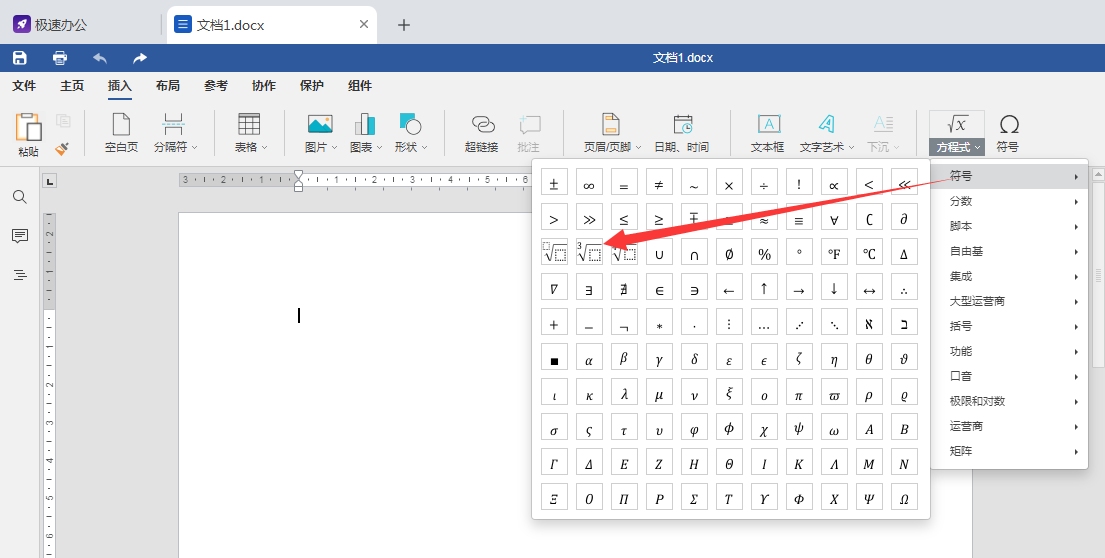Viewport: 1105px width, 558px height.
Task: Expand the 符号 symbols submenu
Action: point(1009,176)
